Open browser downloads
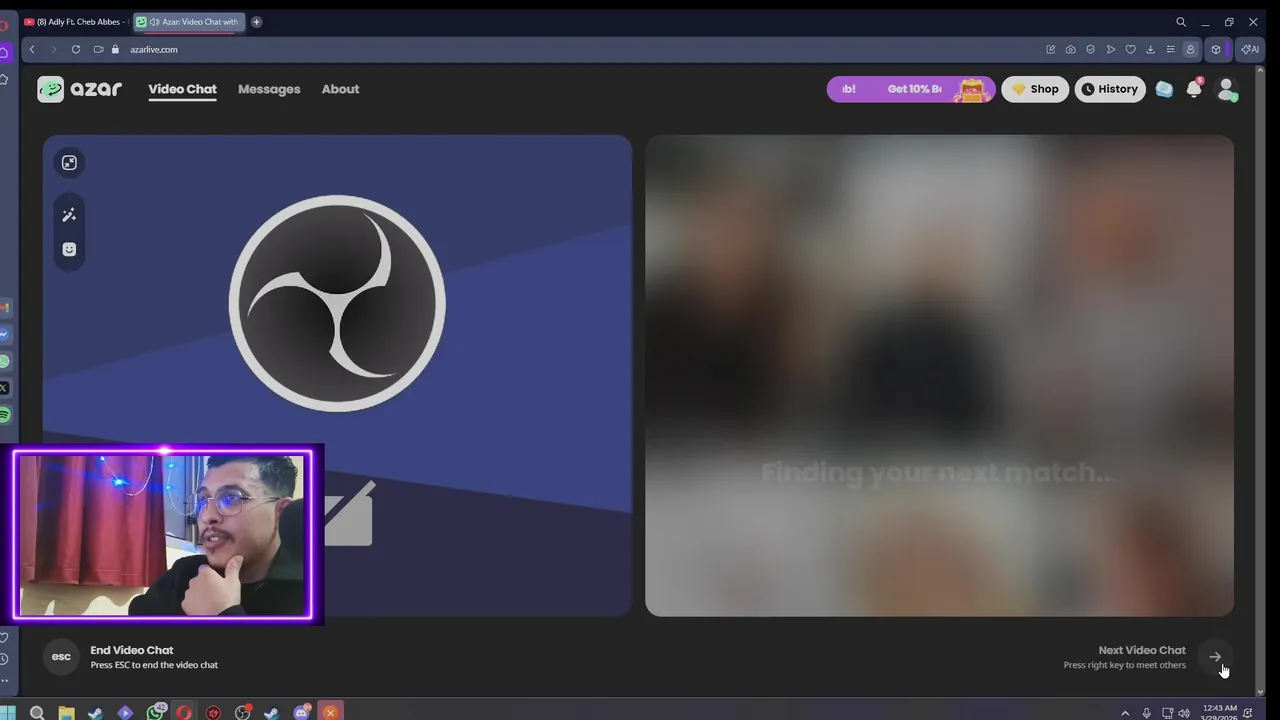This screenshot has height=720, width=1280. coord(1150,49)
